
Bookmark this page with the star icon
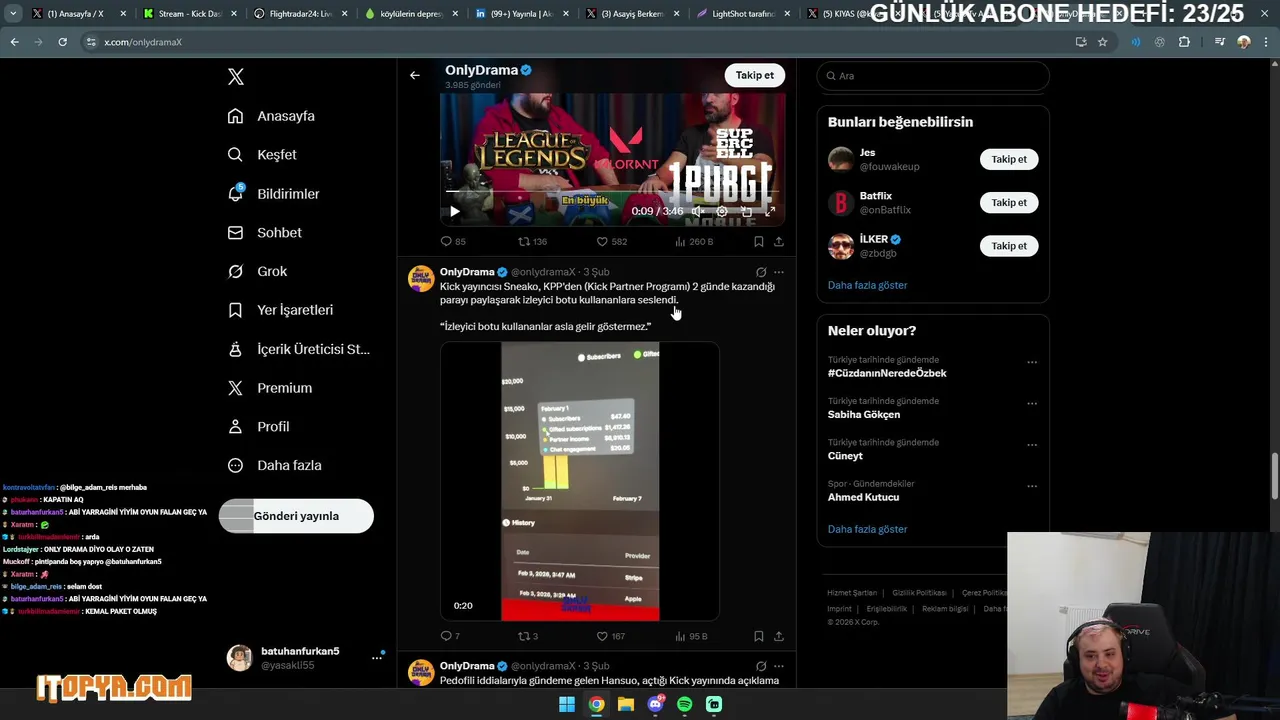coord(1102,42)
